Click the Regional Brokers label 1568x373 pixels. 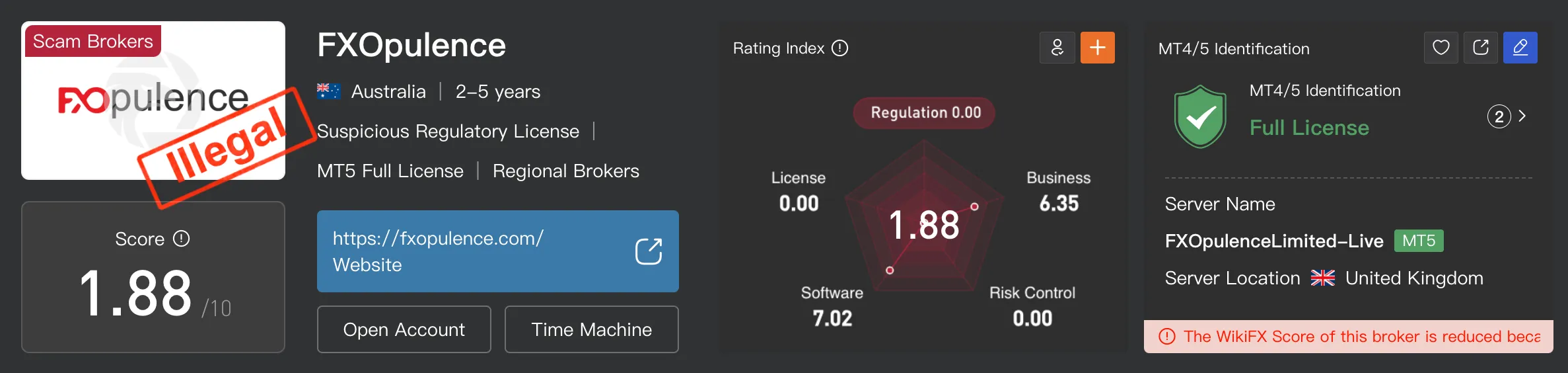tap(566, 171)
